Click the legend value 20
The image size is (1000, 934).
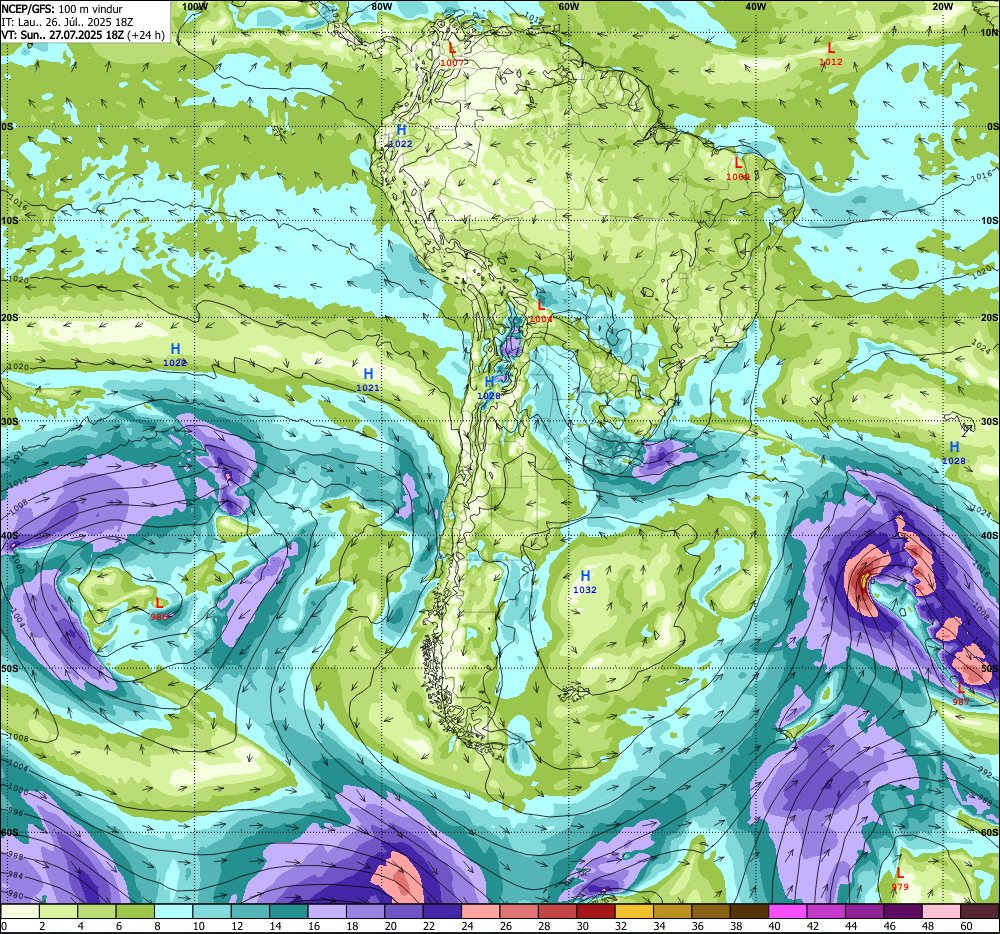point(390,926)
